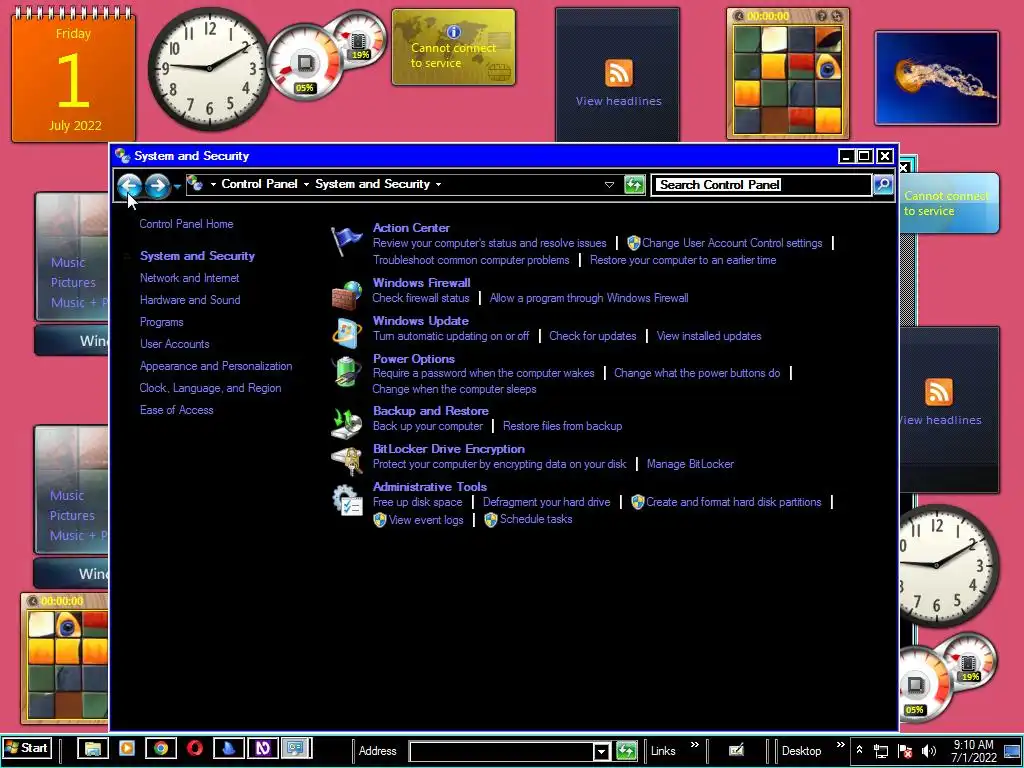Click the orange calendar gadget showing Friday 1
Viewport: 1024px width, 768px height.
coord(73,75)
